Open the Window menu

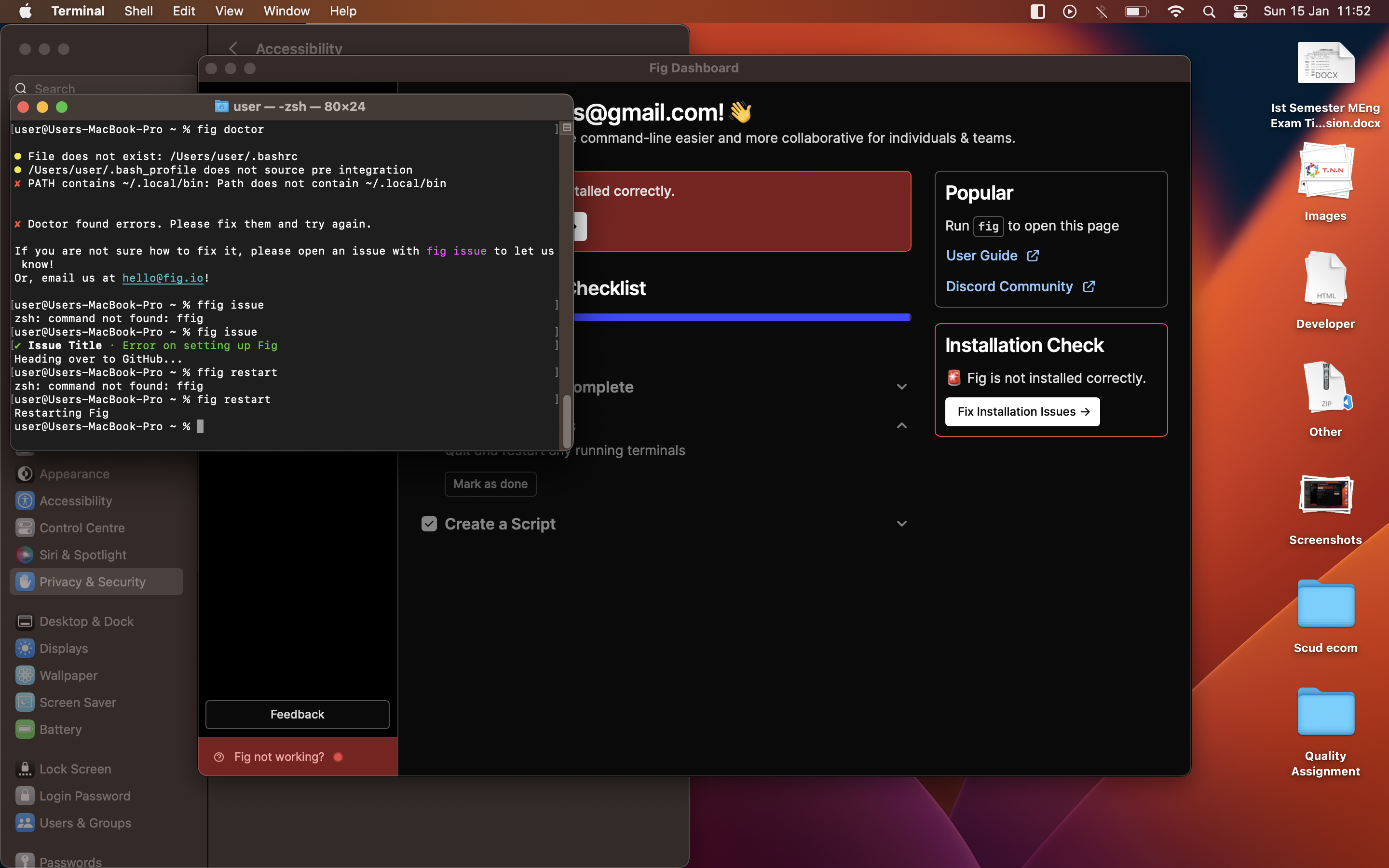tap(286, 11)
